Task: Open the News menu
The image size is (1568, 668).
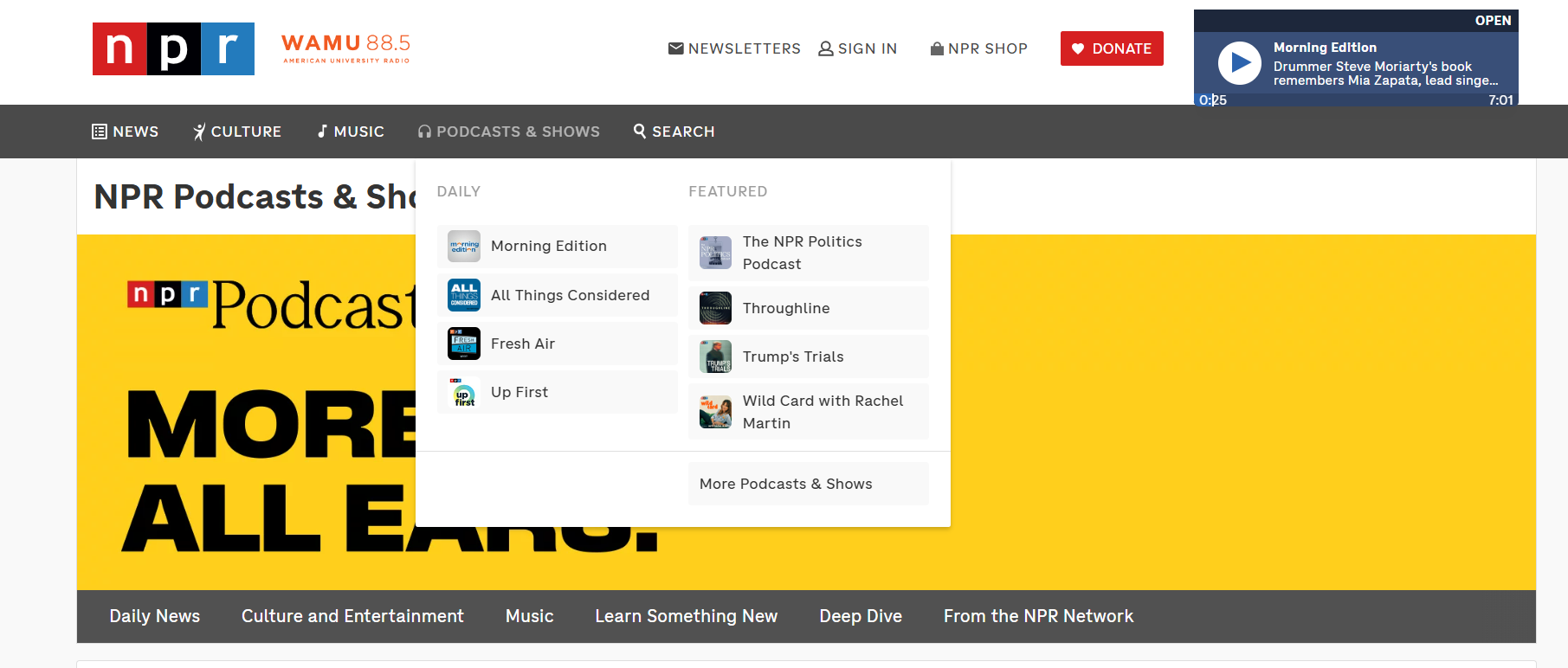Action: 126,132
